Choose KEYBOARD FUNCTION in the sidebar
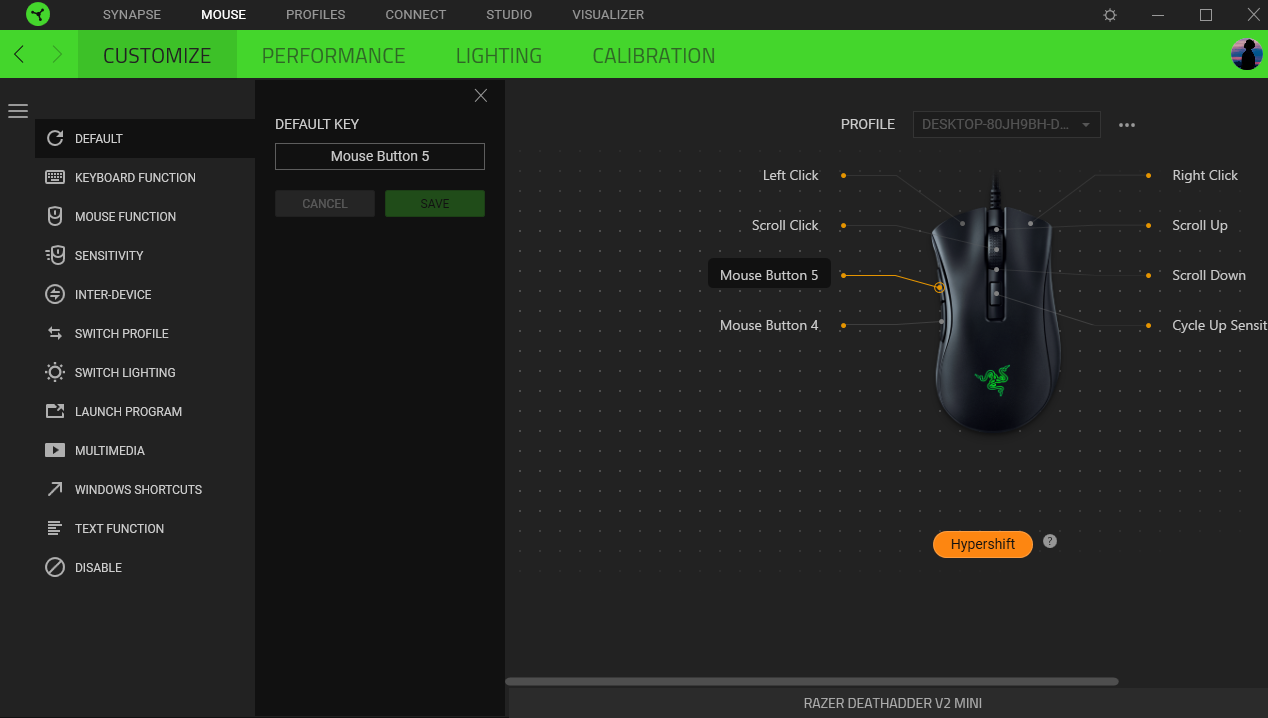The height and width of the screenshot is (718, 1268). pos(135,177)
